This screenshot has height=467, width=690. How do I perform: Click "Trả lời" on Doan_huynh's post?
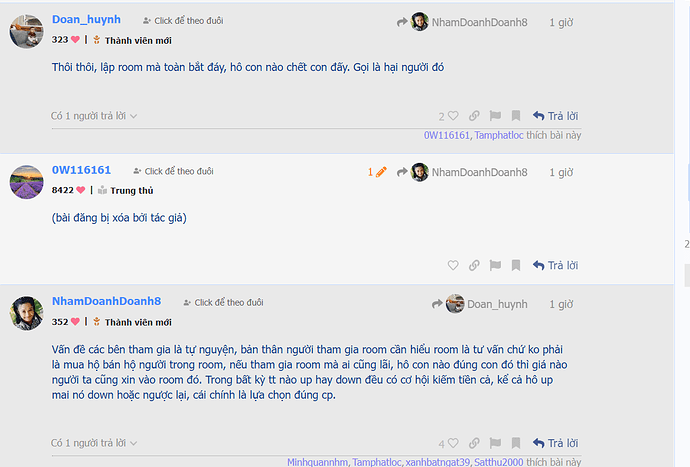(555, 116)
